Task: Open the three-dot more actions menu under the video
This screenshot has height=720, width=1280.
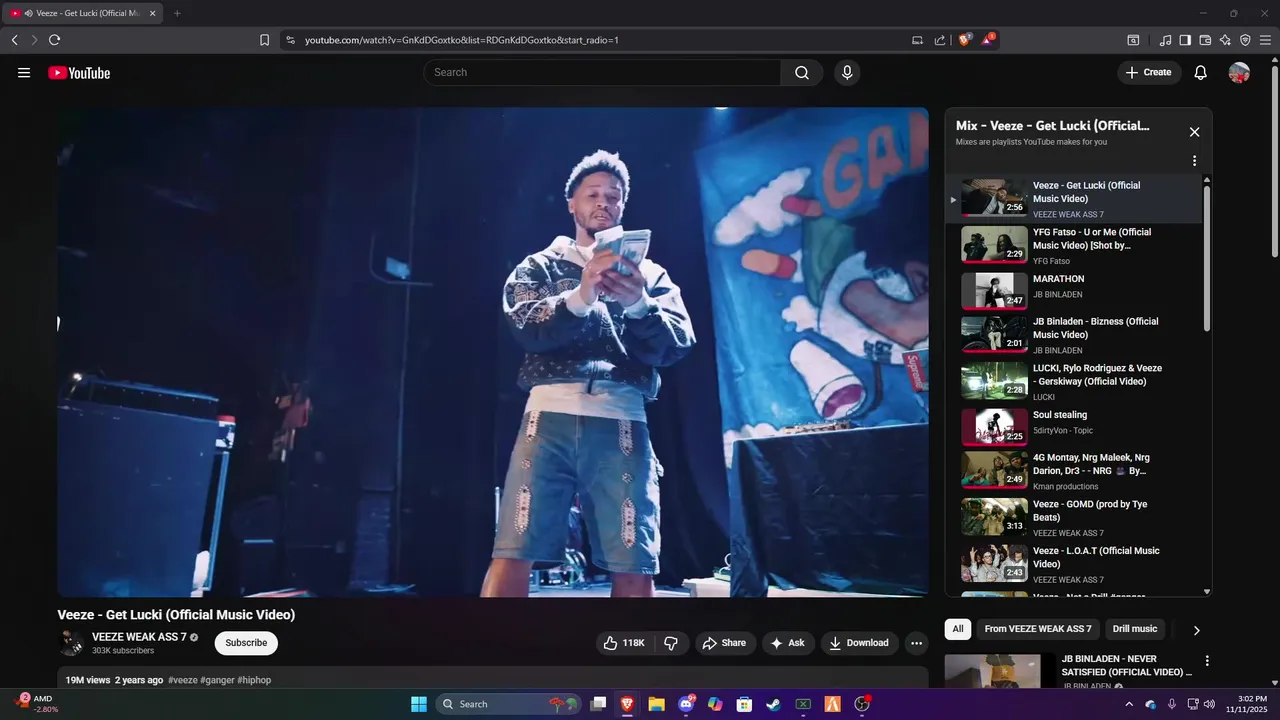Action: point(916,643)
